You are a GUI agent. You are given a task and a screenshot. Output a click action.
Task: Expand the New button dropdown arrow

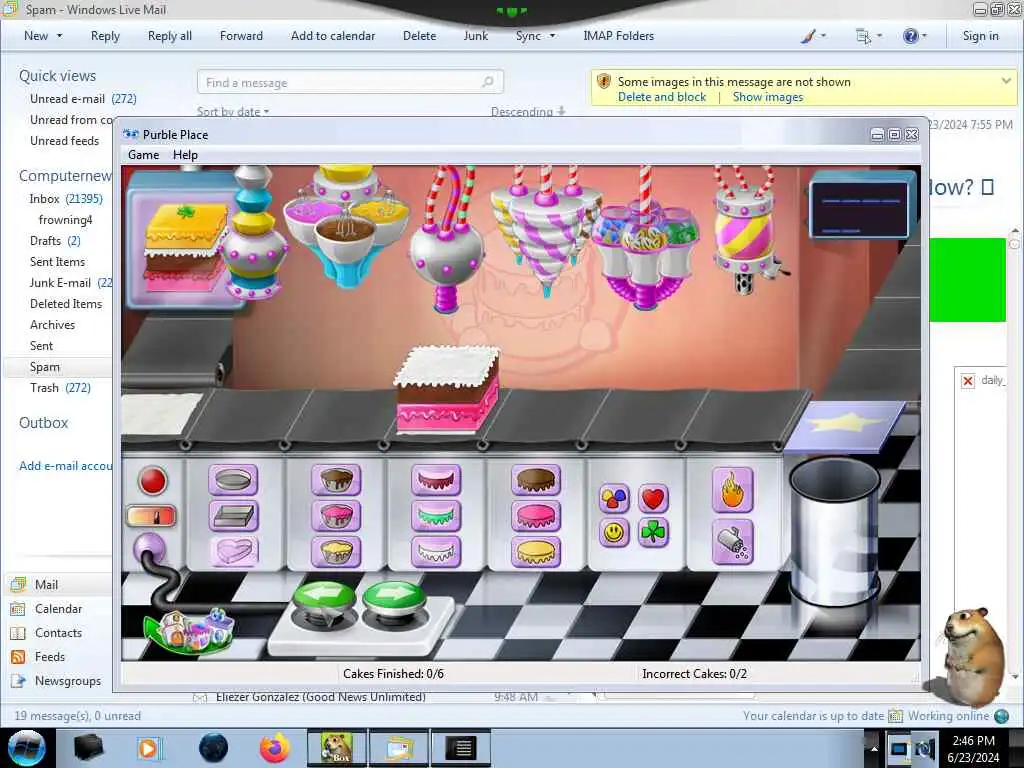click(59, 36)
